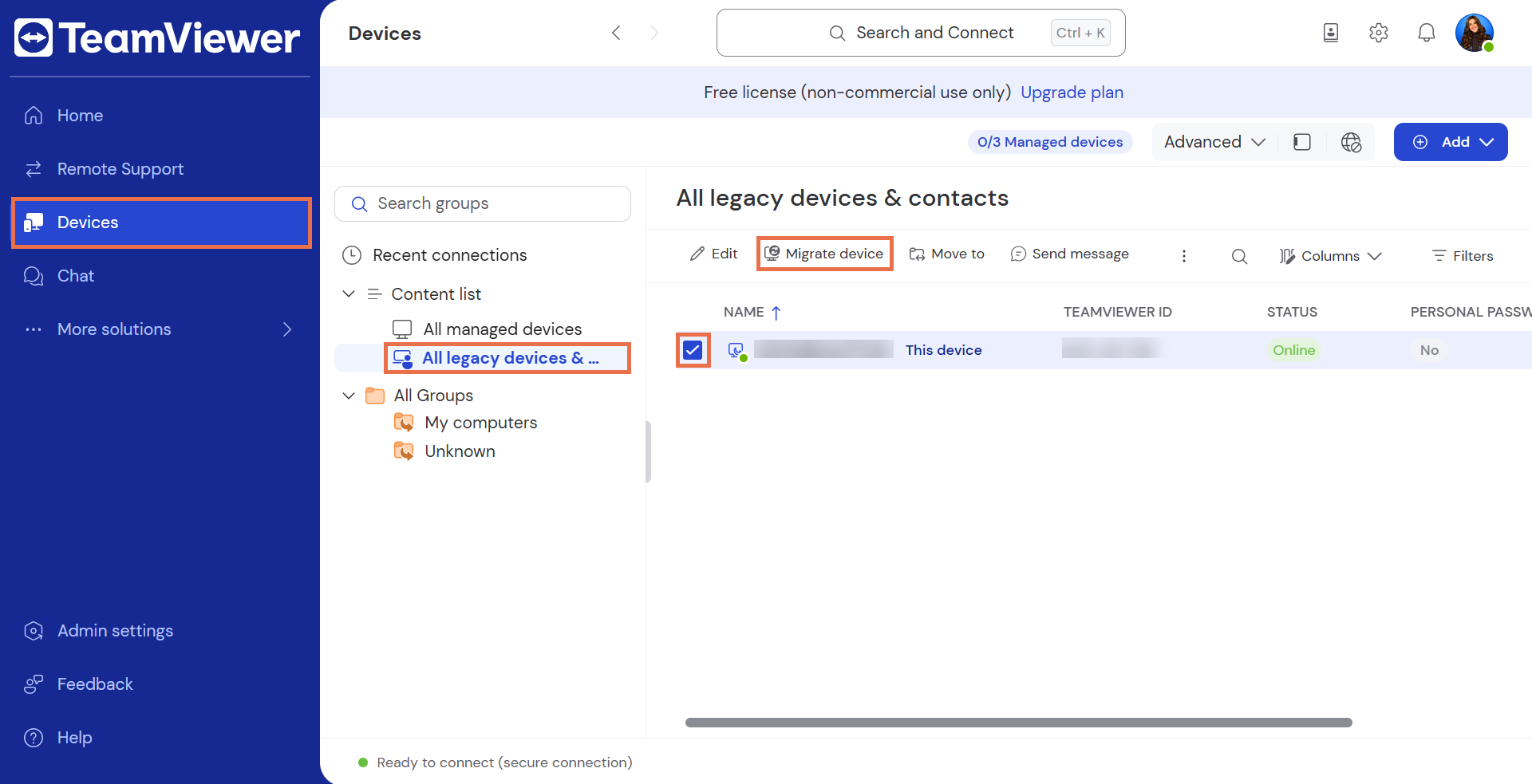This screenshot has width=1532, height=784.
Task: Open Chat in the sidebar
Action: [160, 276]
